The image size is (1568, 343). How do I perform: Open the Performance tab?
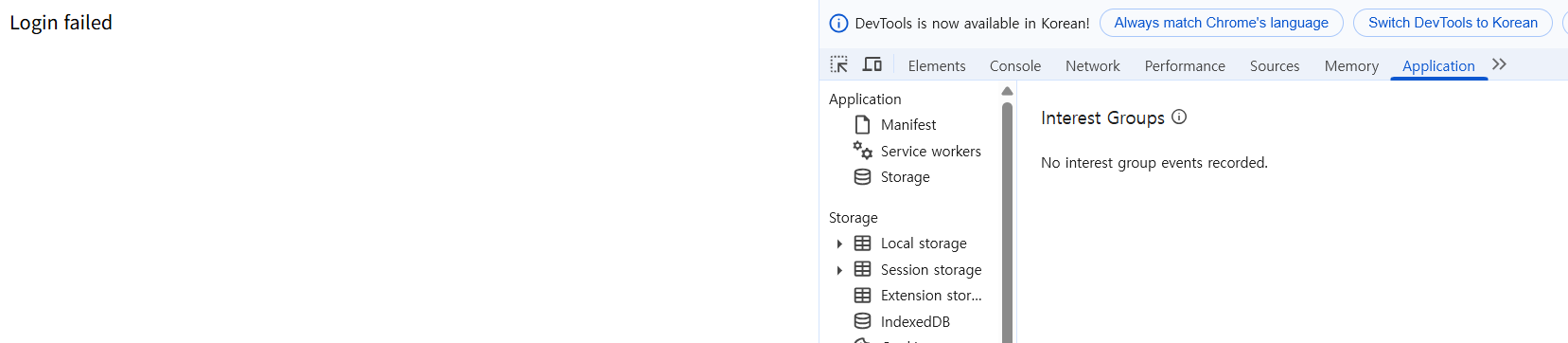pos(1185,65)
